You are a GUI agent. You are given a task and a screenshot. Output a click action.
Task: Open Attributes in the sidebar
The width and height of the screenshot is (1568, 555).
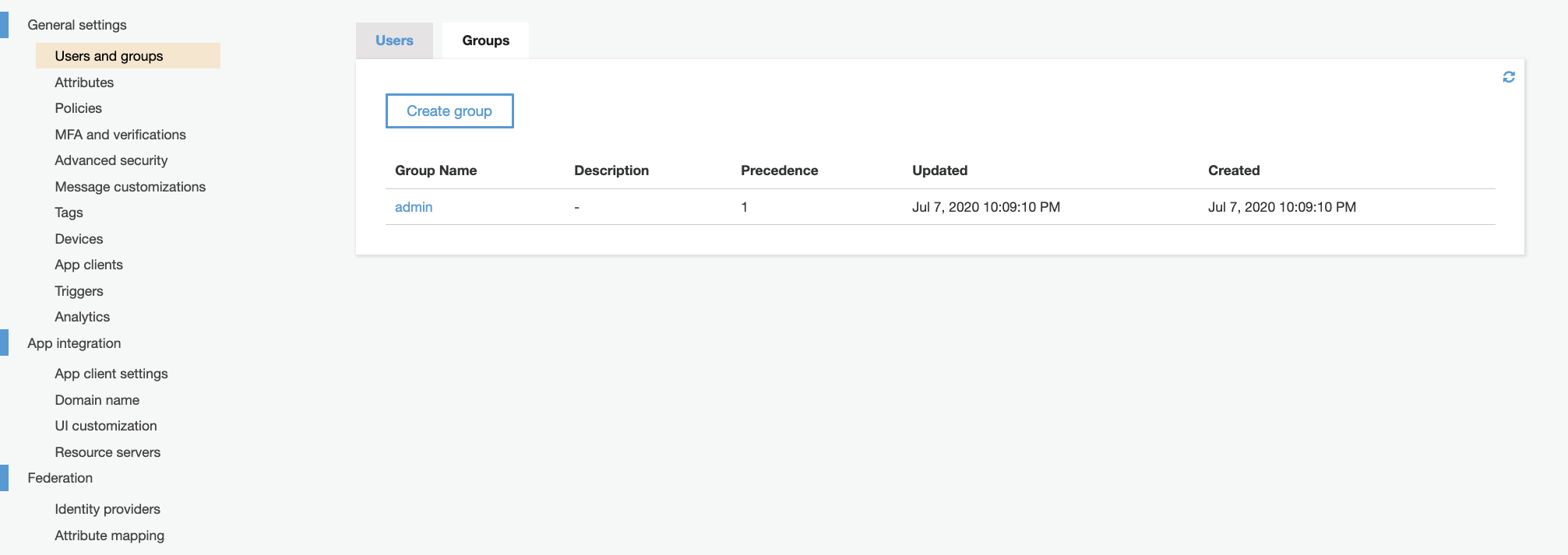point(84,83)
